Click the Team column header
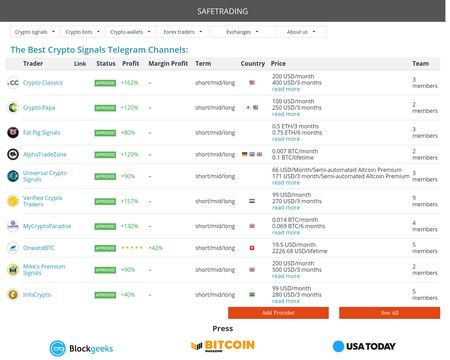450x360 pixels. click(421, 63)
